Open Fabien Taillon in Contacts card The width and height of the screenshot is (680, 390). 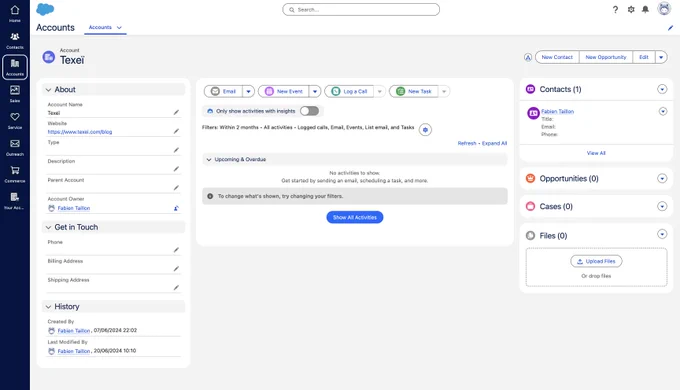coord(557,111)
